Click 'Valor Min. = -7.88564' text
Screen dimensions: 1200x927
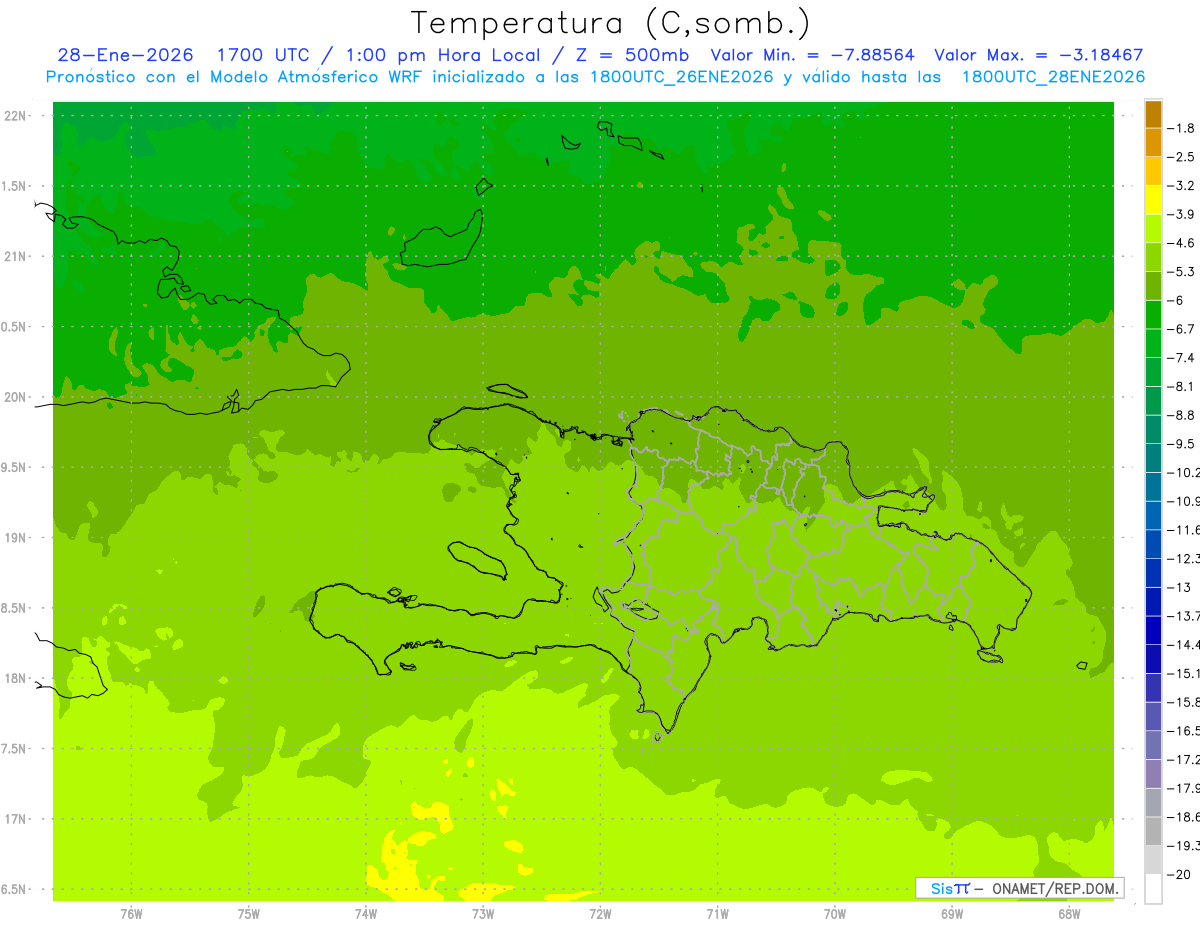tap(812, 55)
